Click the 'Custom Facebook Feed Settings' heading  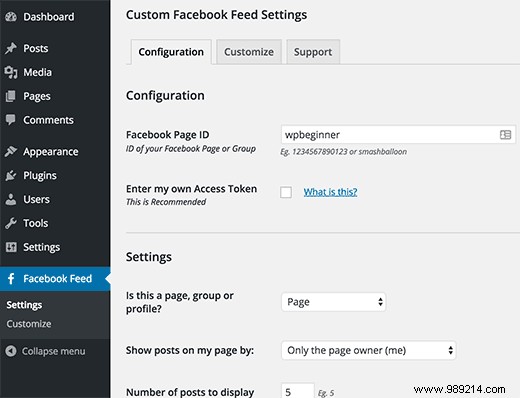[217, 15]
